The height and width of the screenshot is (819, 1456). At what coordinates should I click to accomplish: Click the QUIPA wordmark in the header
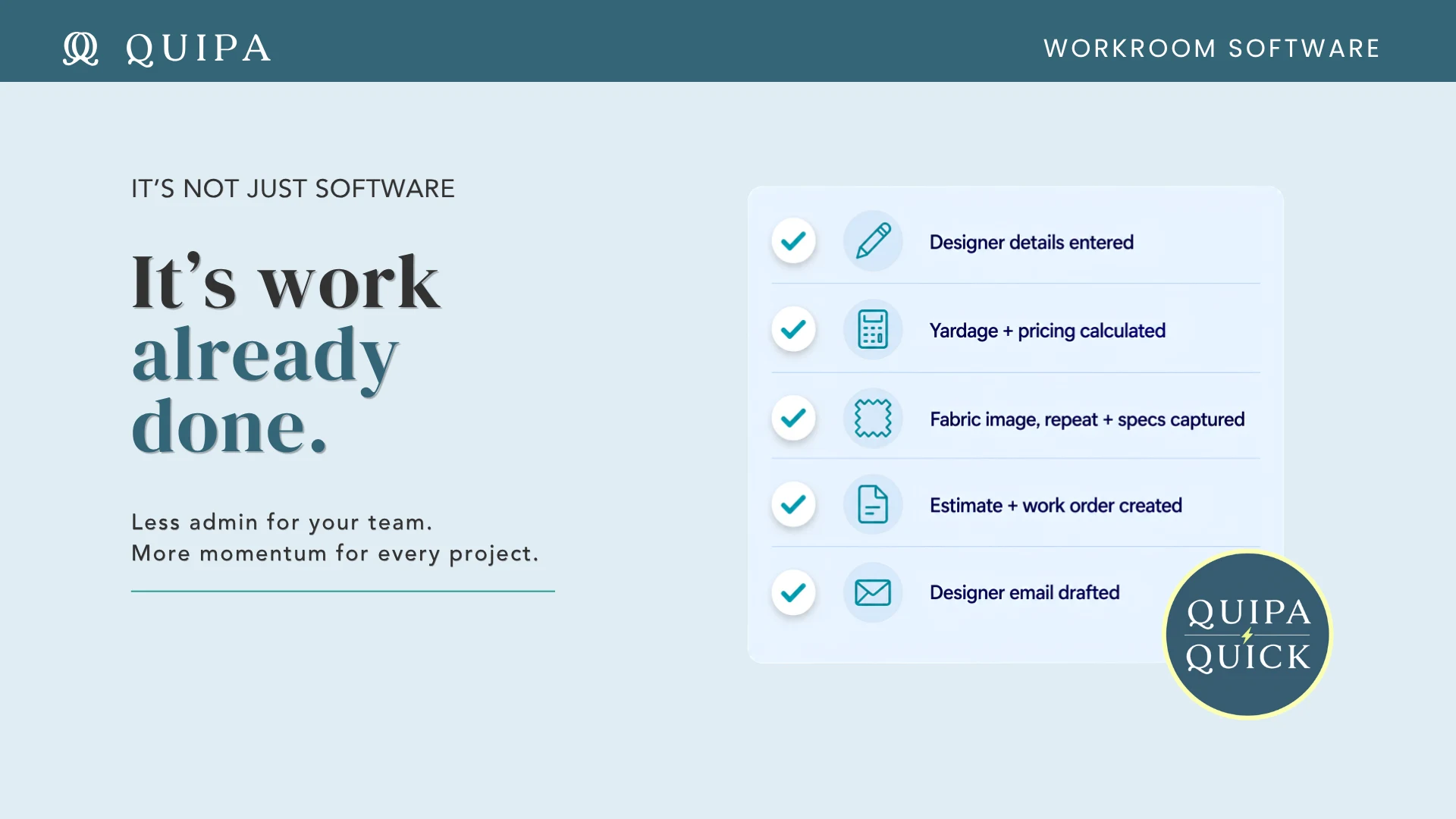pyautogui.click(x=199, y=49)
